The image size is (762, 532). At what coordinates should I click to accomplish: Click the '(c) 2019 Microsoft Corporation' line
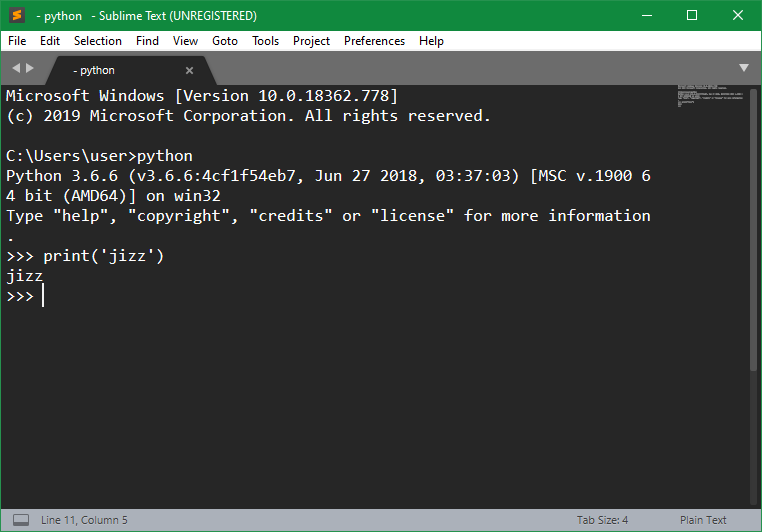point(248,116)
